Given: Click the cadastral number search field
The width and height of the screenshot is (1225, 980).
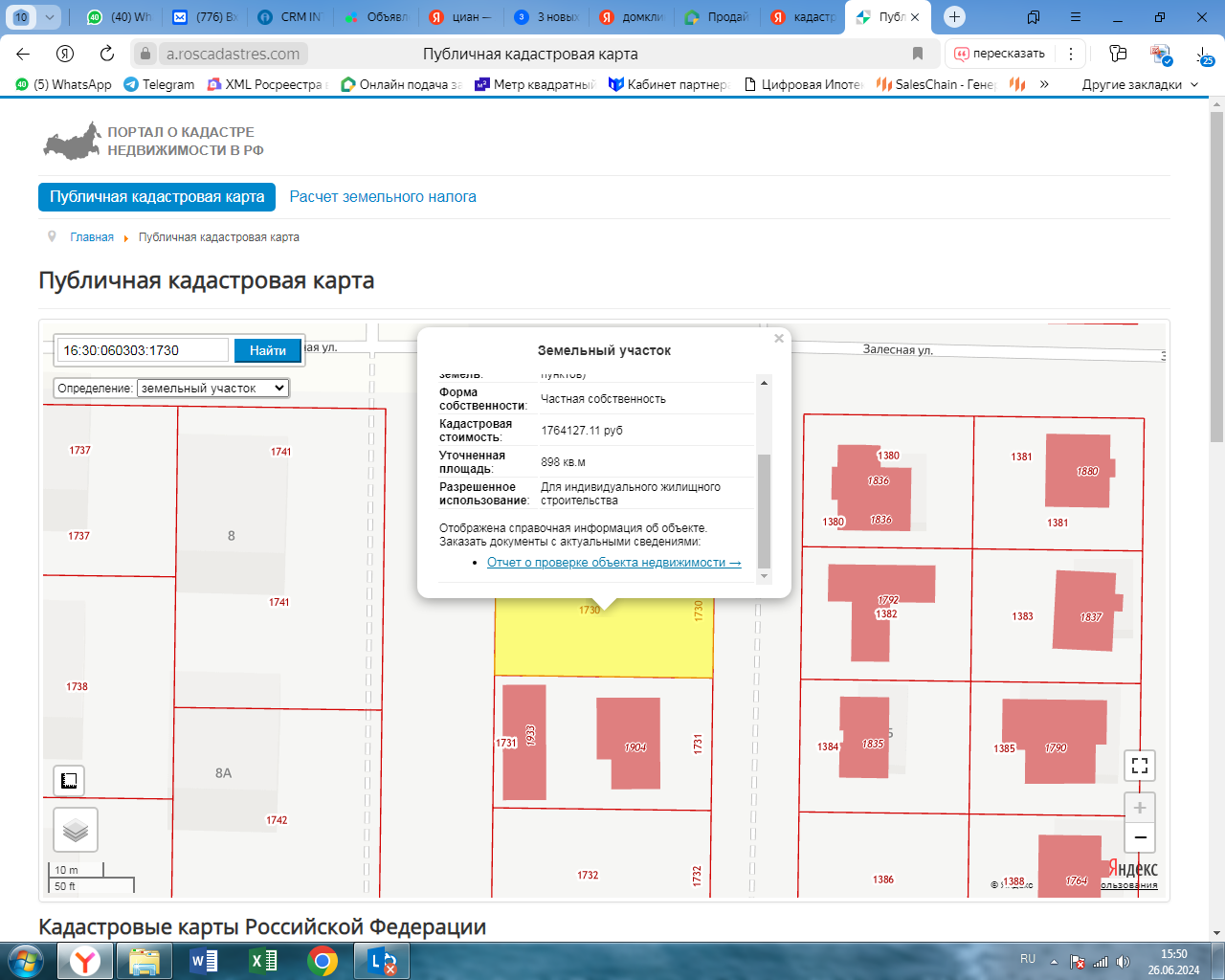Looking at the screenshot, I should click(143, 350).
